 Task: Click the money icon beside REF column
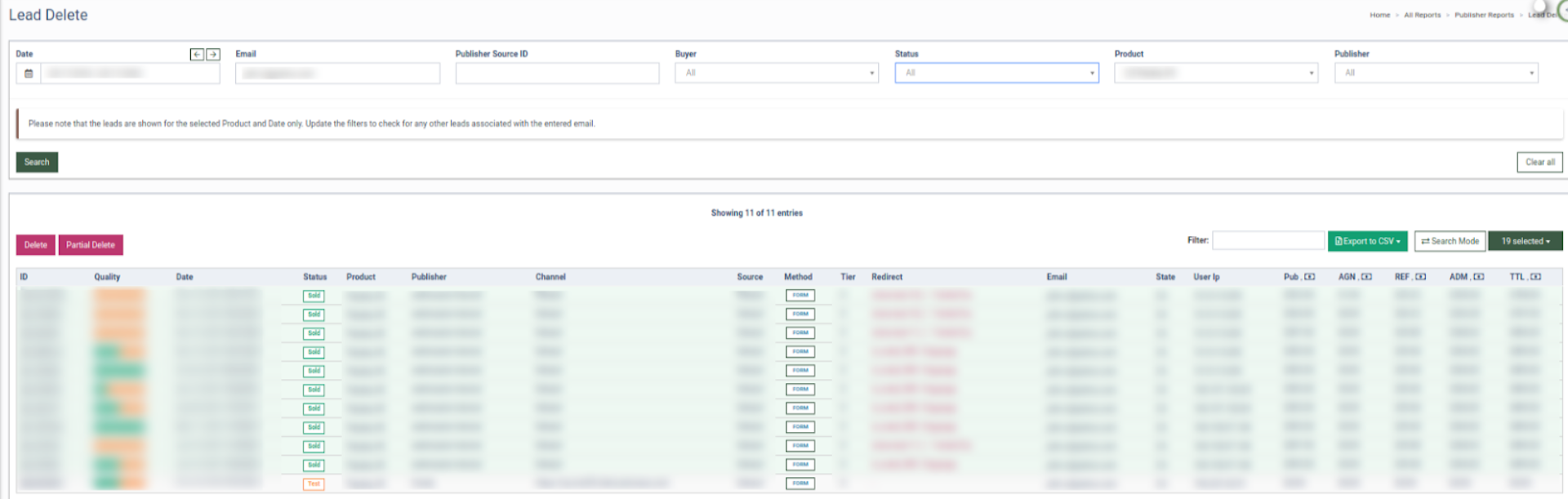[1421, 277]
